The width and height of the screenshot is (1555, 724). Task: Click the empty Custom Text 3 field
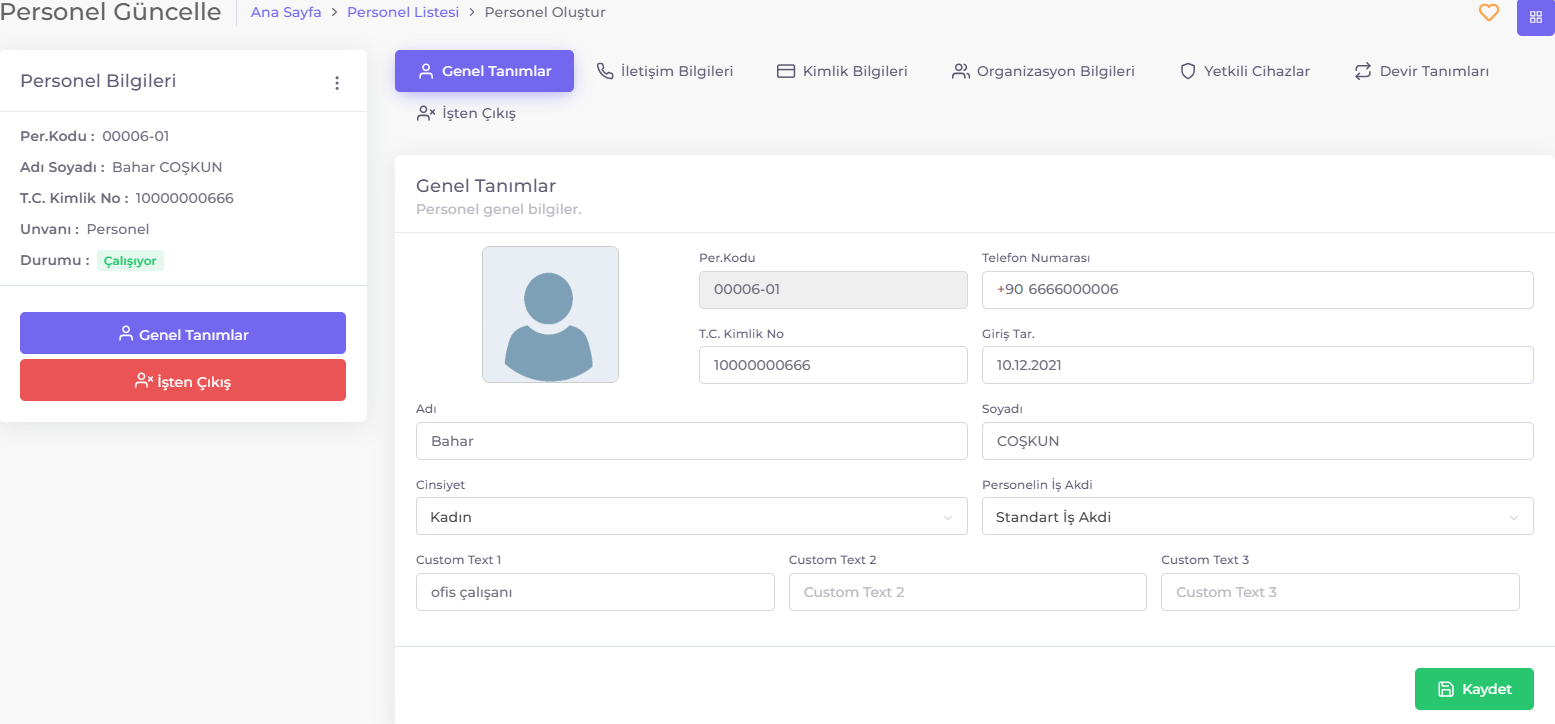point(1340,592)
